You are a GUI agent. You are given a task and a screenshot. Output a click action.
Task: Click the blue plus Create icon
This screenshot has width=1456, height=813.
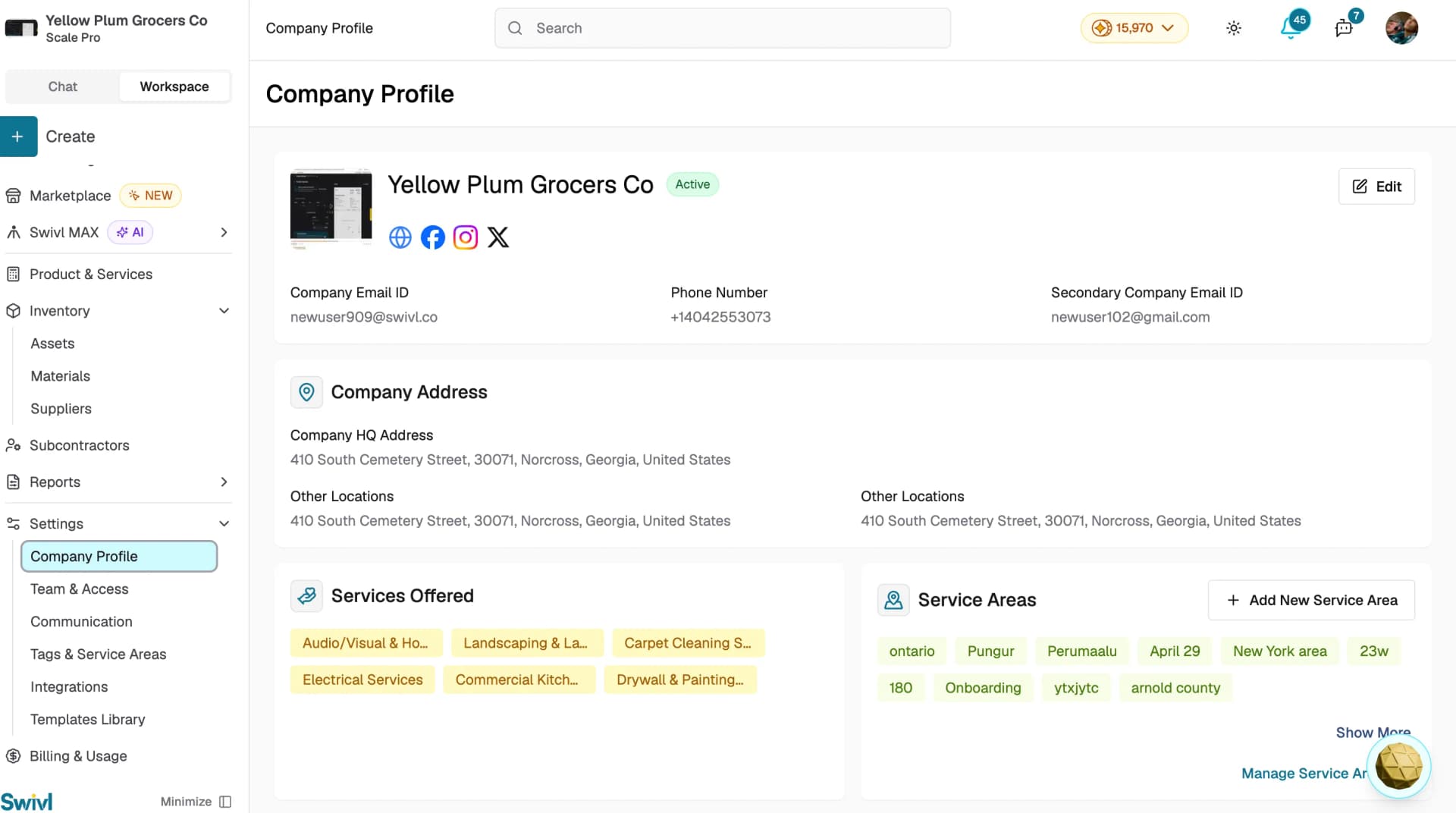(x=18, y=137)
